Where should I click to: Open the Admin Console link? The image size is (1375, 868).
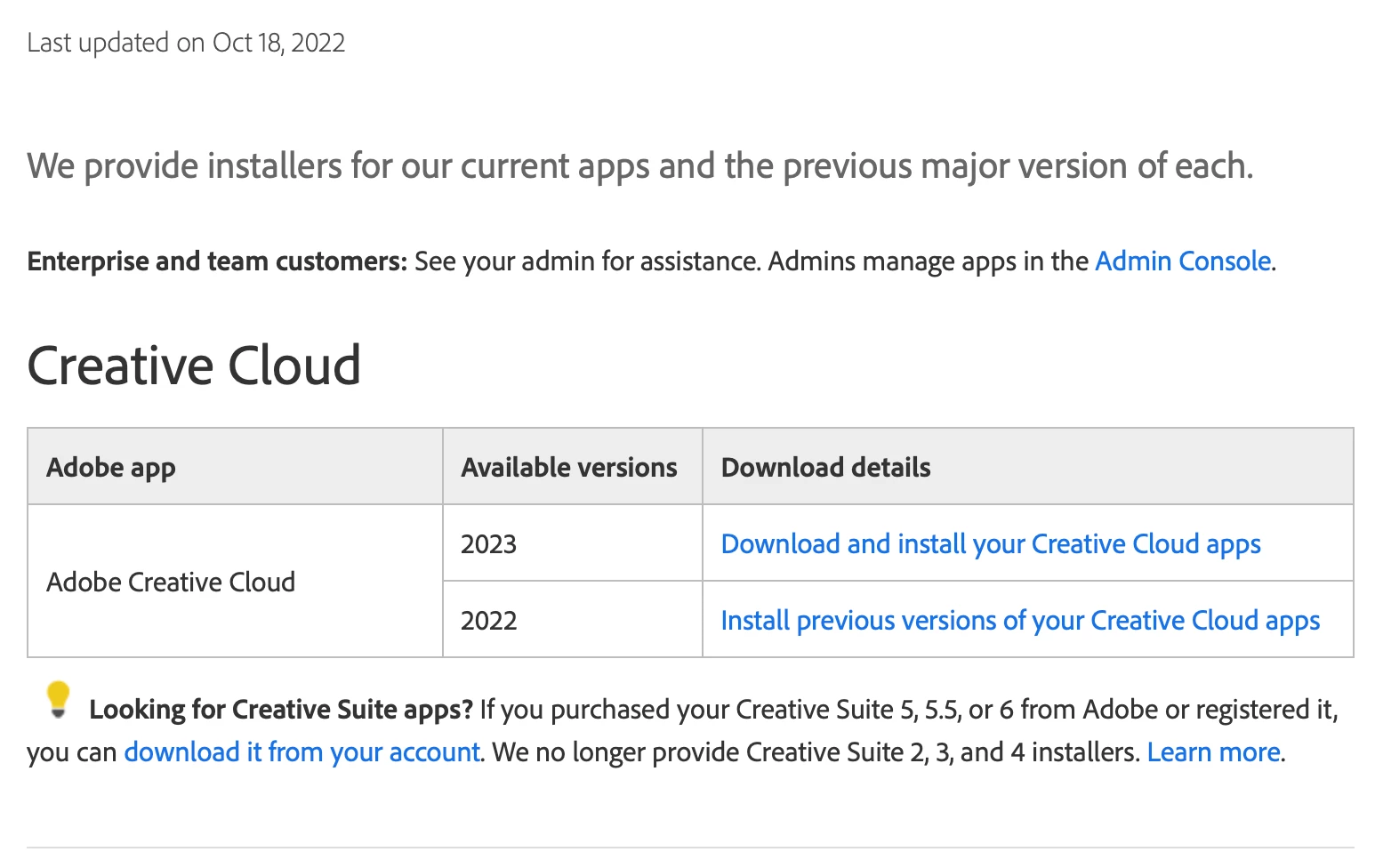click(1182, 261)
